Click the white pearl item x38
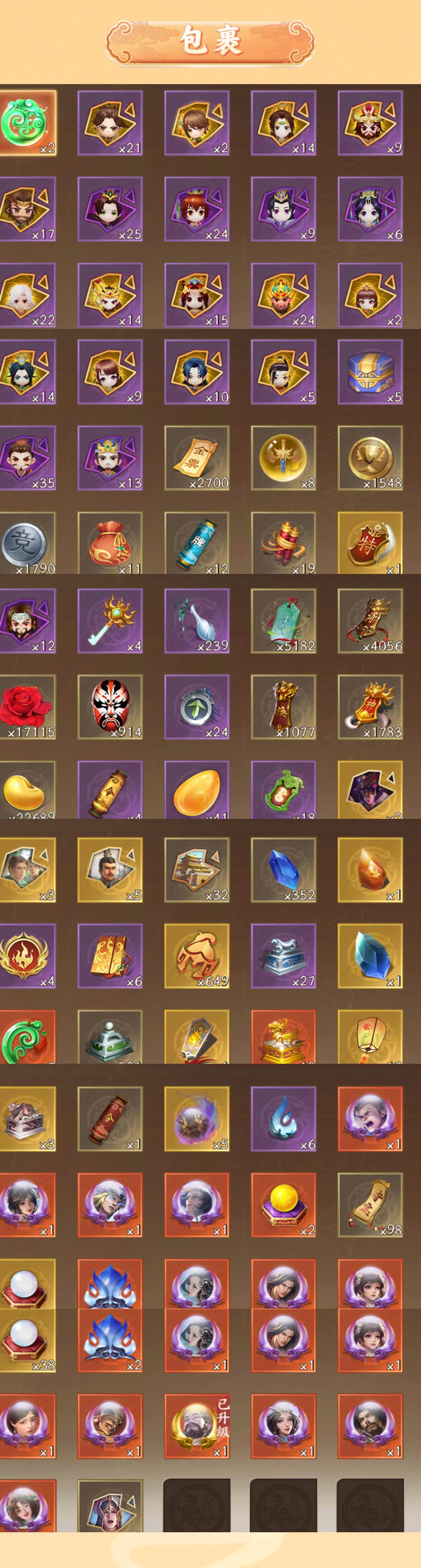The width and height of the screenshot is (421, 1568). pyautogui.click(x=27, y=1340)
